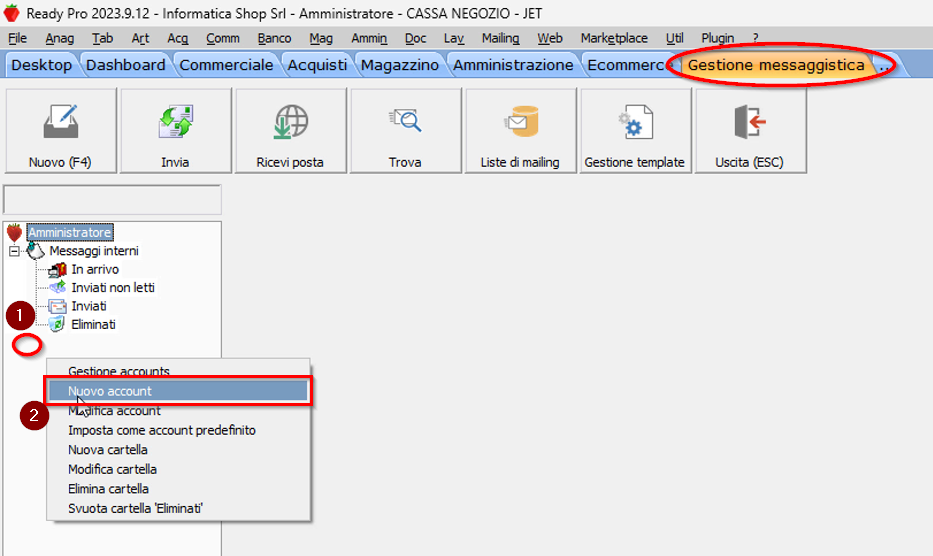Click the Inviati non letti icon
This screenshot has width=933, height=556.
(x=58, y=288)
